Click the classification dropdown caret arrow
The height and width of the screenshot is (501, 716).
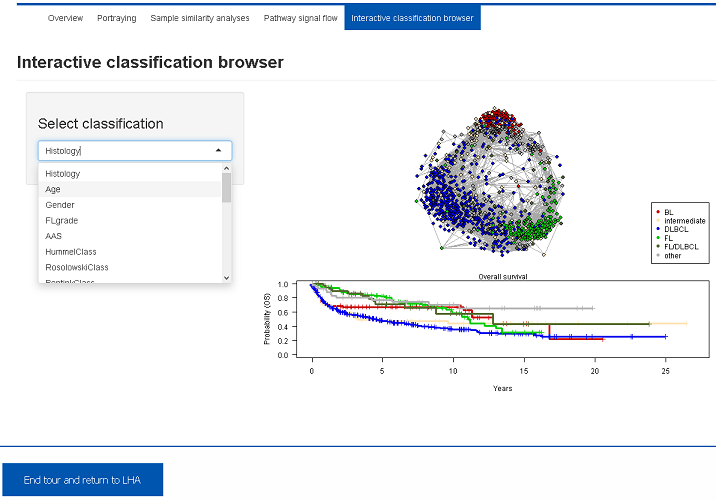pyautogui.click(x=219, y=151)
